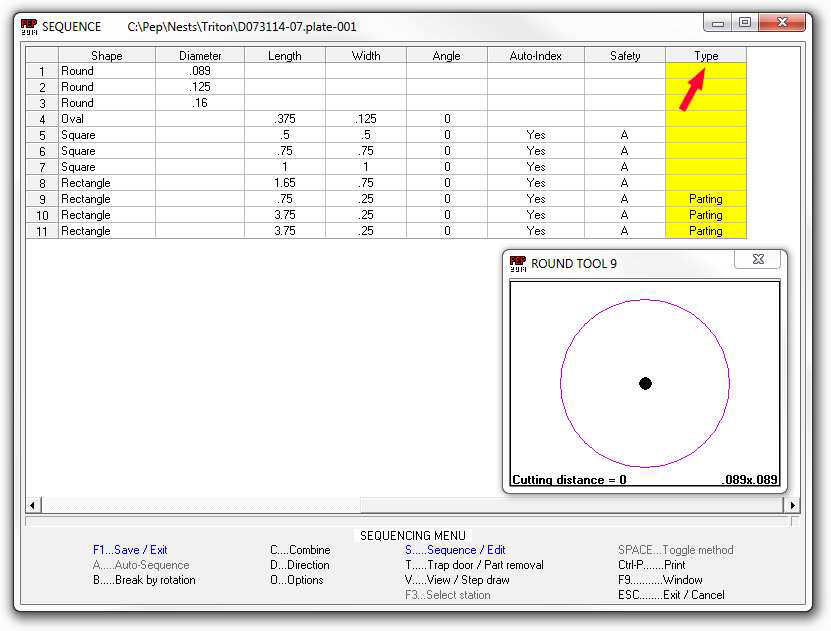This screenshot has height=631, width=831.
Task: Minimize the SEQUENCE window
Action: [x=719, y=22]
